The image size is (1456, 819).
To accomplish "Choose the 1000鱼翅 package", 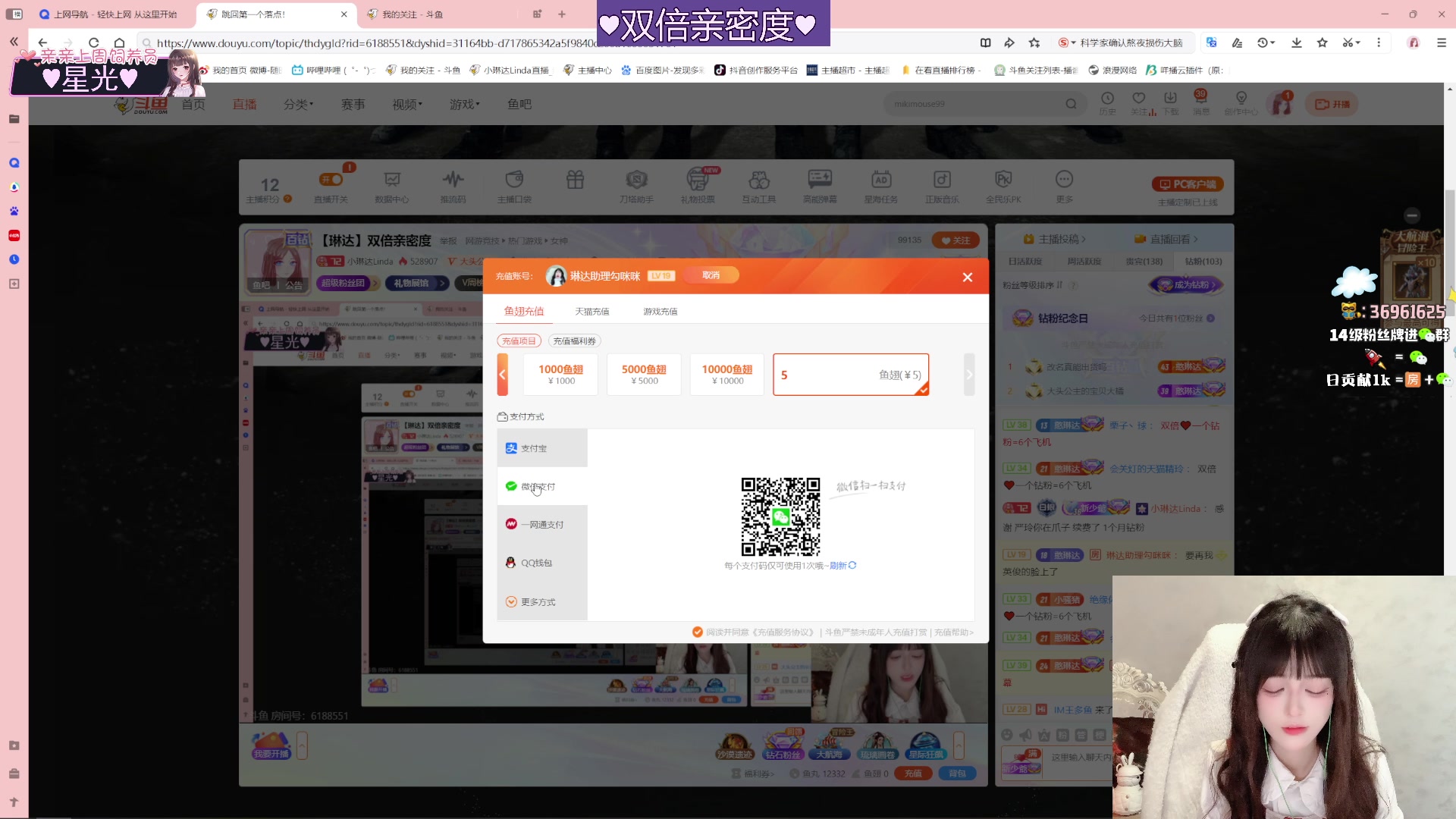I will (x=561, y=375).
